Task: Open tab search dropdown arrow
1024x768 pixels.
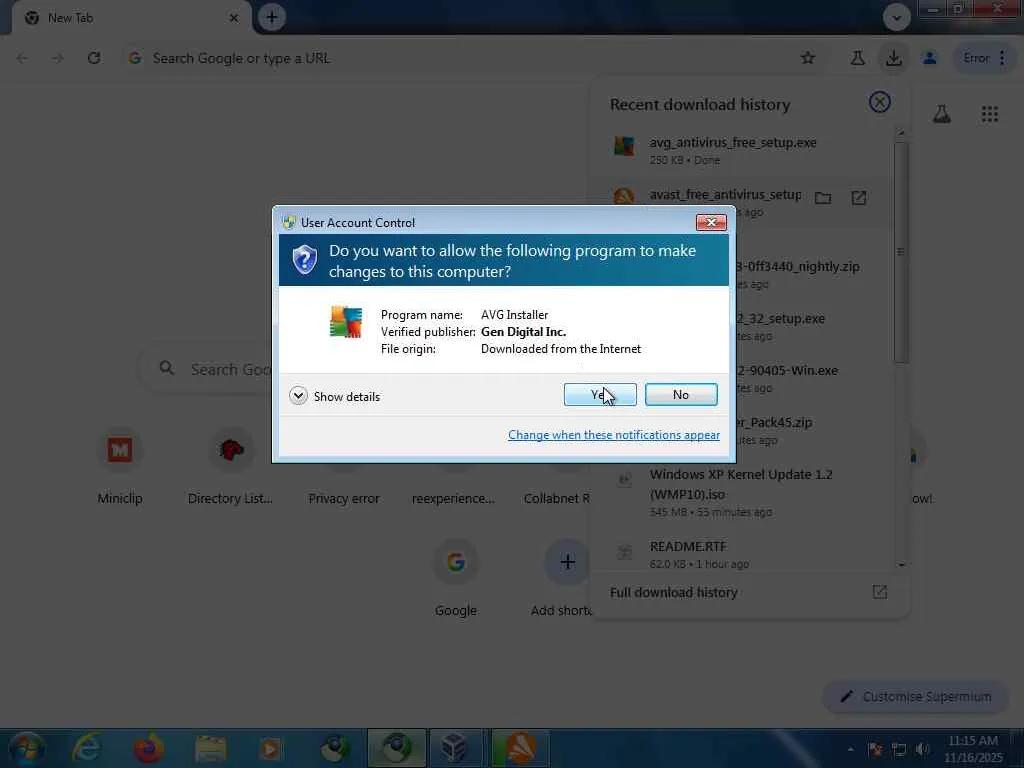Action: (x=897, y=17)
